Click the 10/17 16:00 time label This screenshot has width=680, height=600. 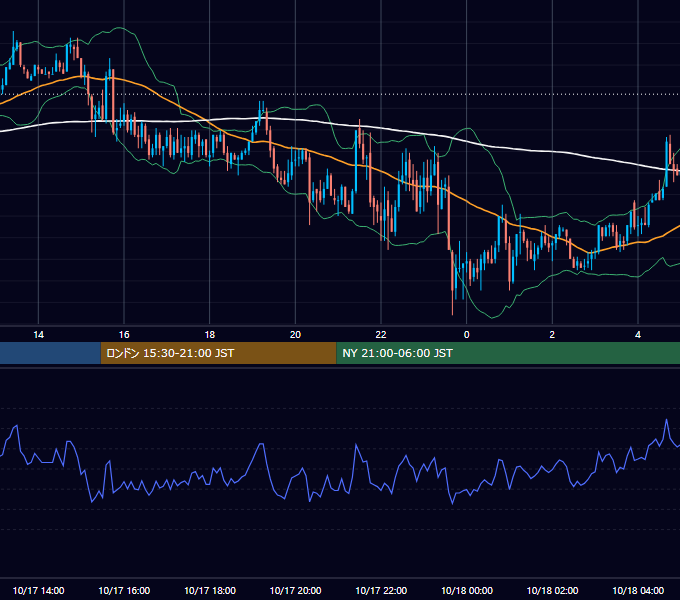[x=124, y=590]
